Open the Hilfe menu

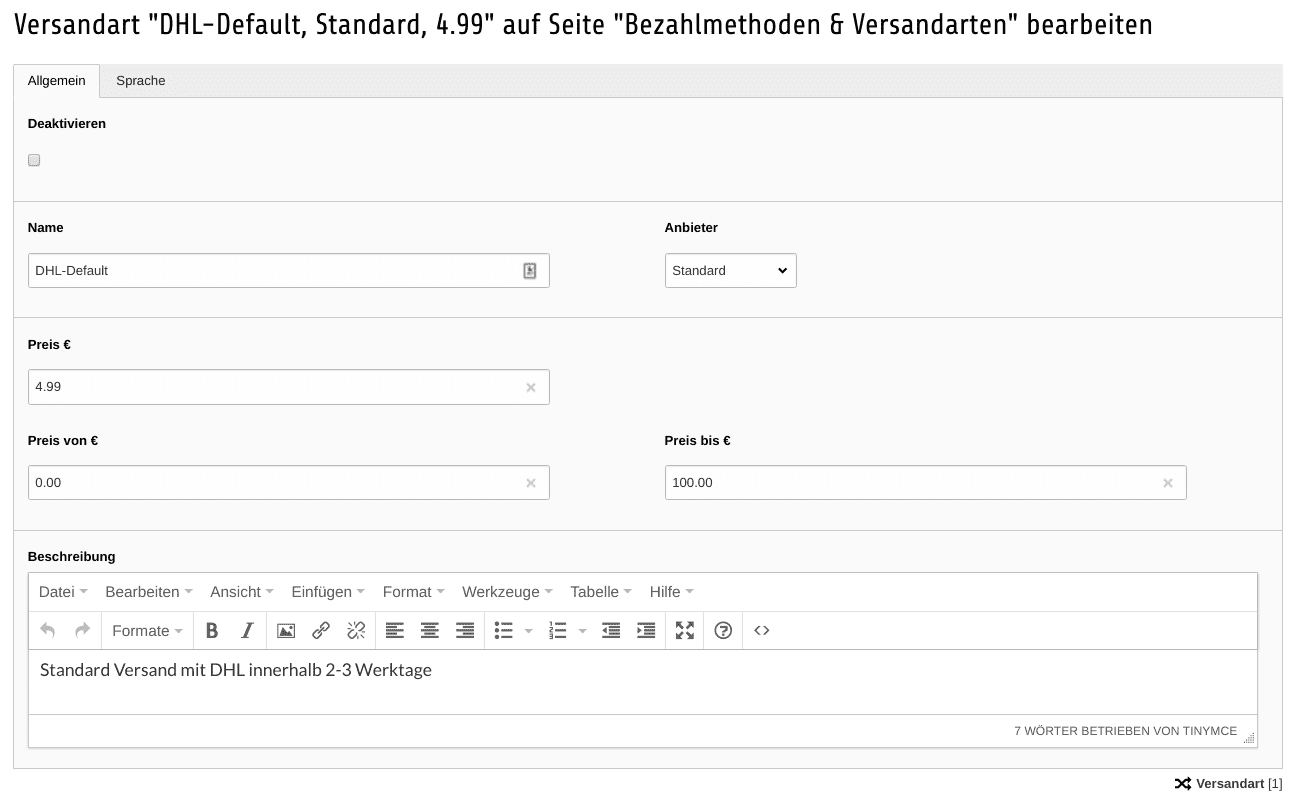tap(671, 592)
